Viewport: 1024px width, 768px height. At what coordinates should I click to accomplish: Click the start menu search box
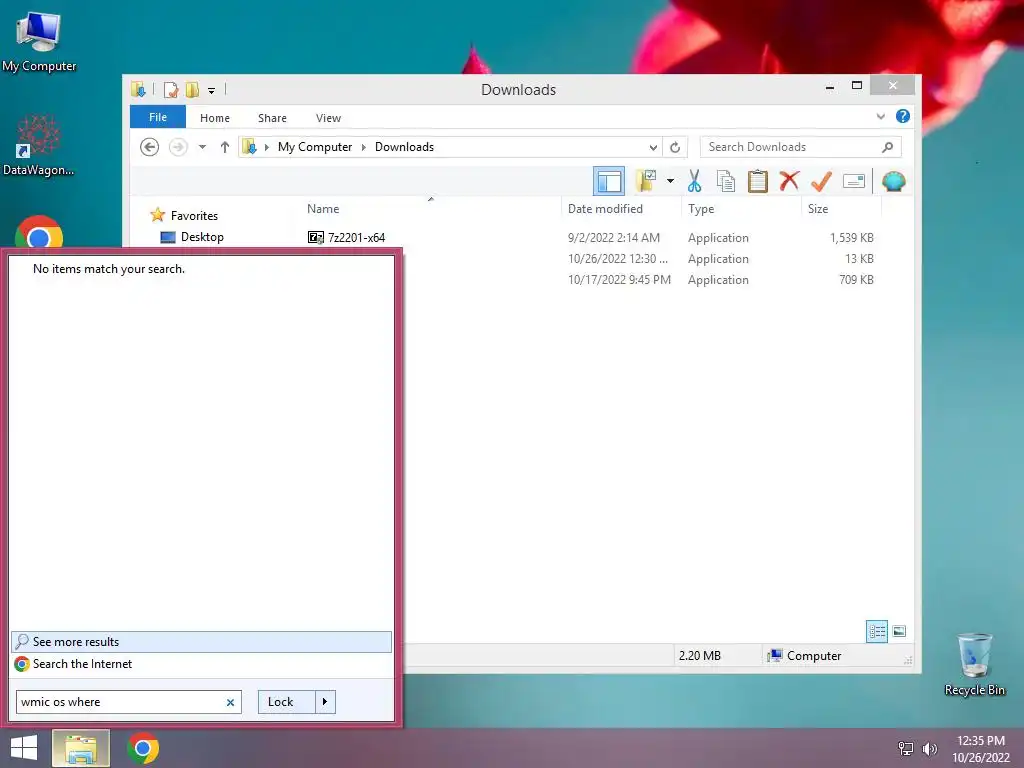click(x=129, y=702)
